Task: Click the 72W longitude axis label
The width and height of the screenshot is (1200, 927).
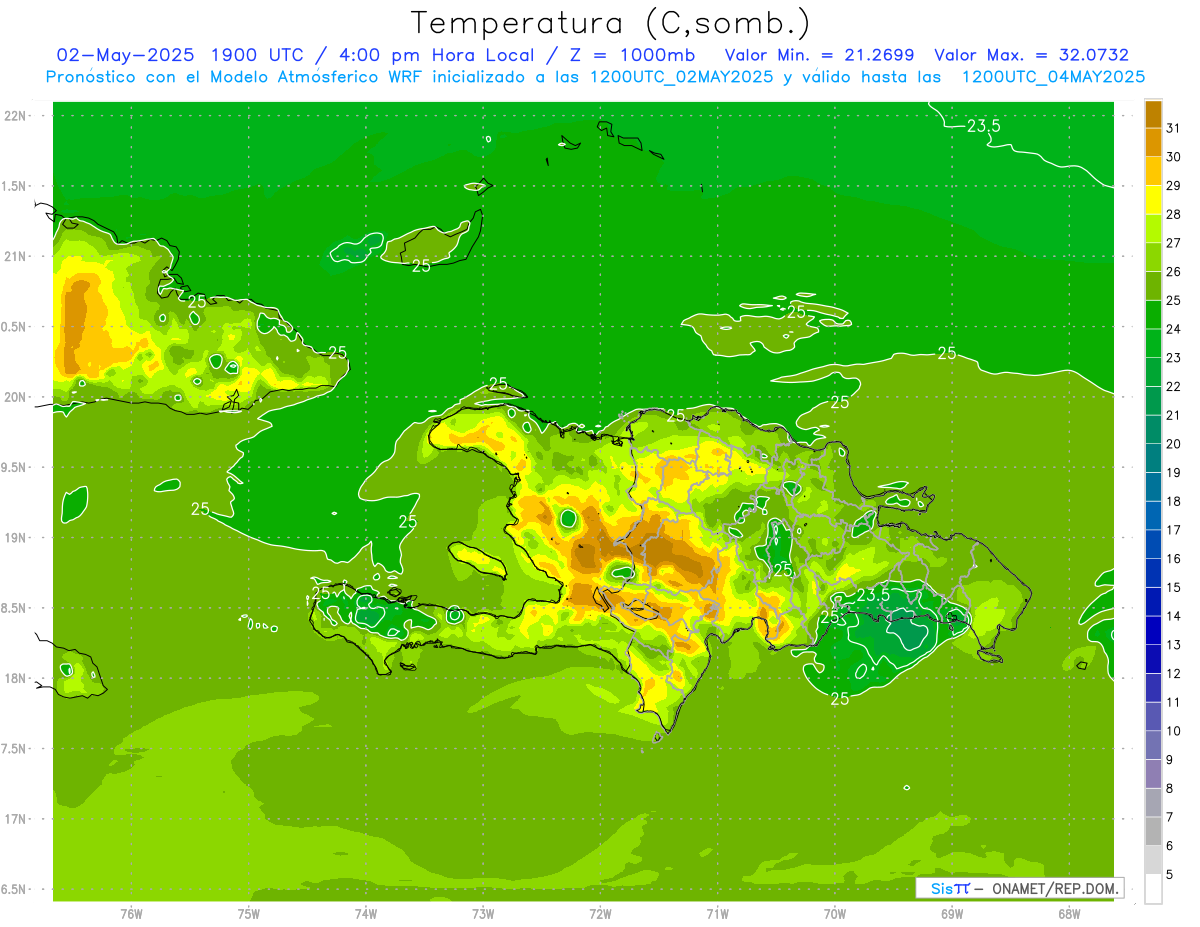Action: [x=600, y=914]
